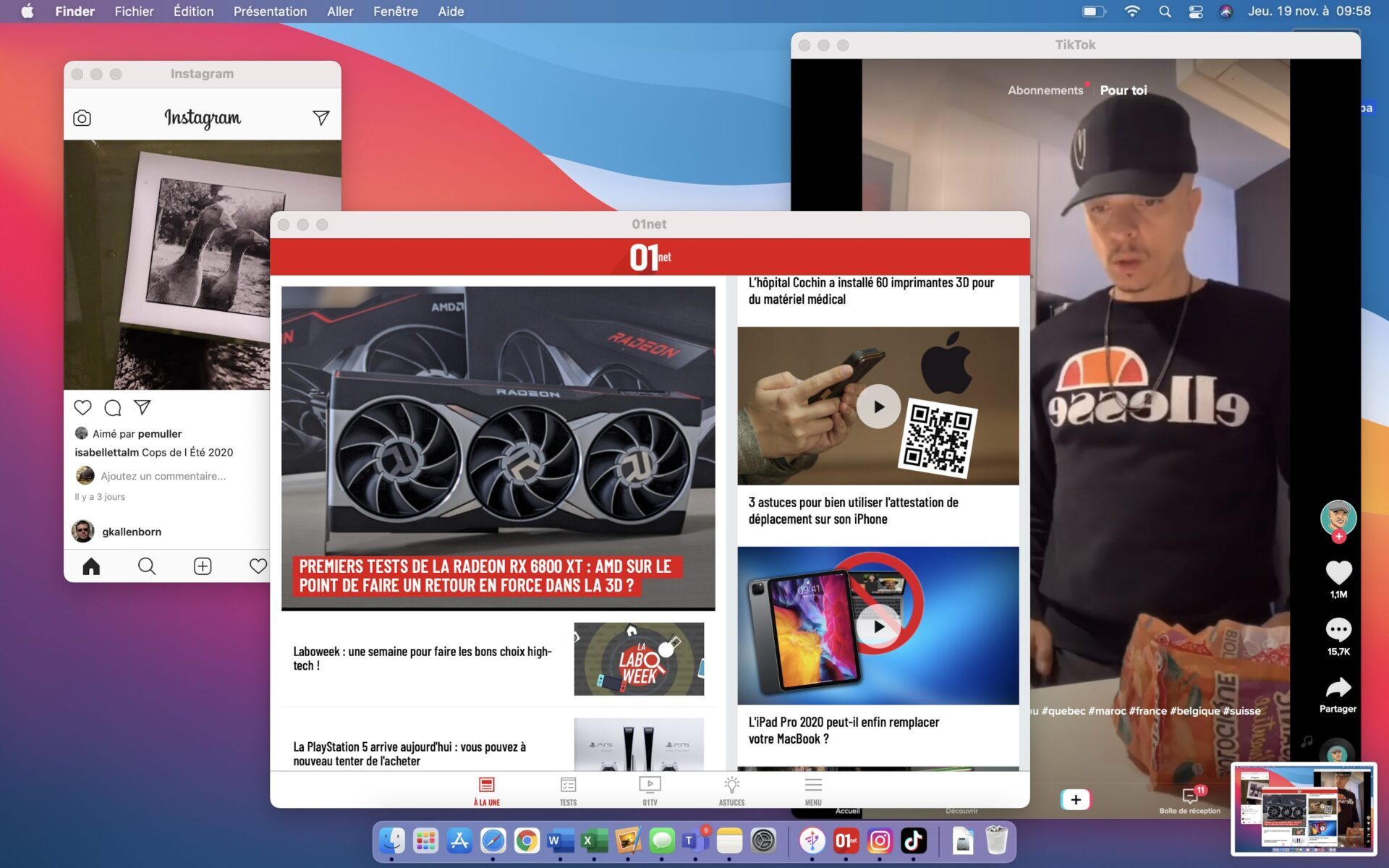Image resolution: width=1389 pixels, height=868 pixels.
Task: Click the screenshot preview thumbnail
Action: [x=1304, y=808]
